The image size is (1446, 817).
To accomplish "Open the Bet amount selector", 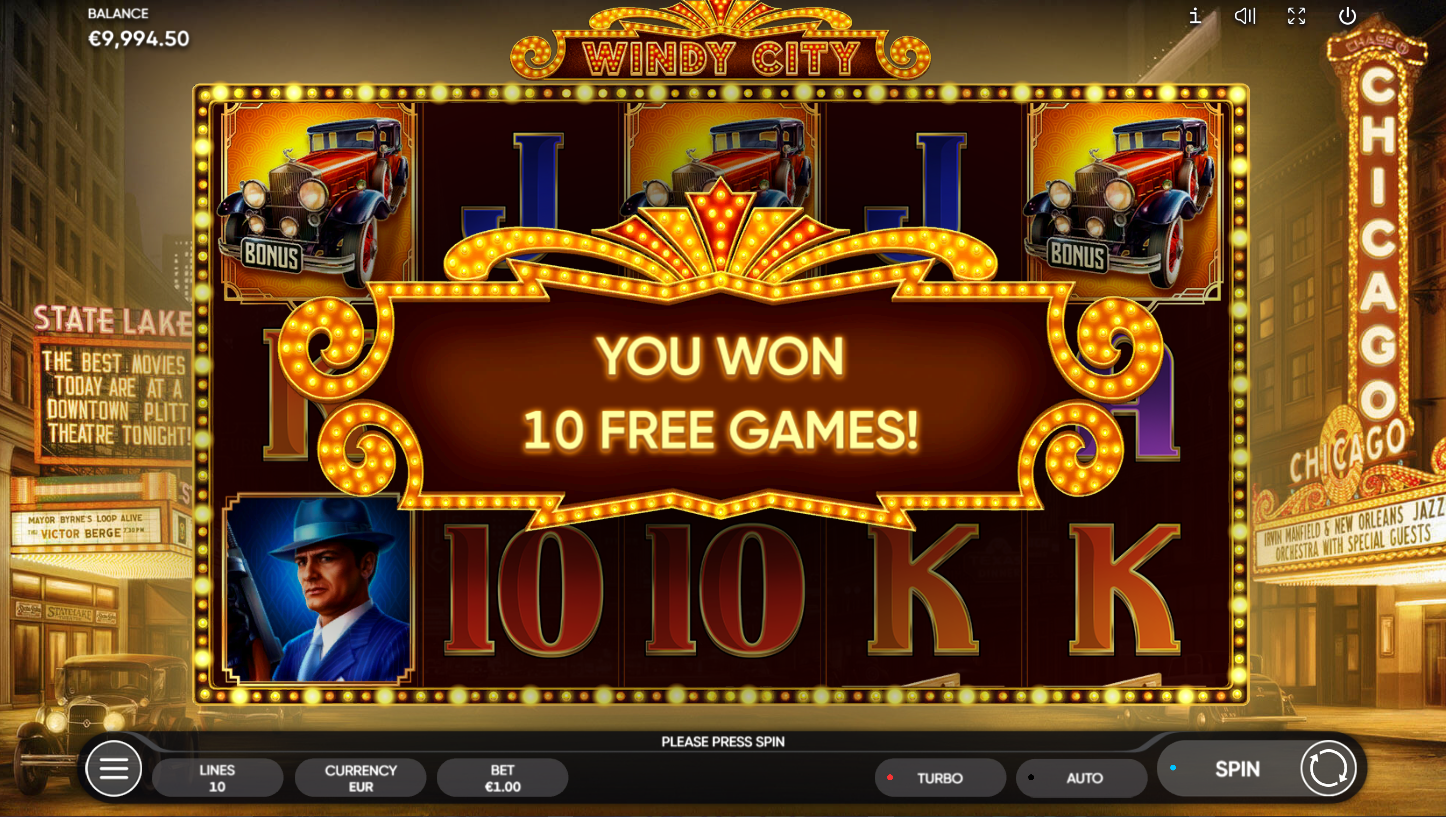I will tap(502, 778).
